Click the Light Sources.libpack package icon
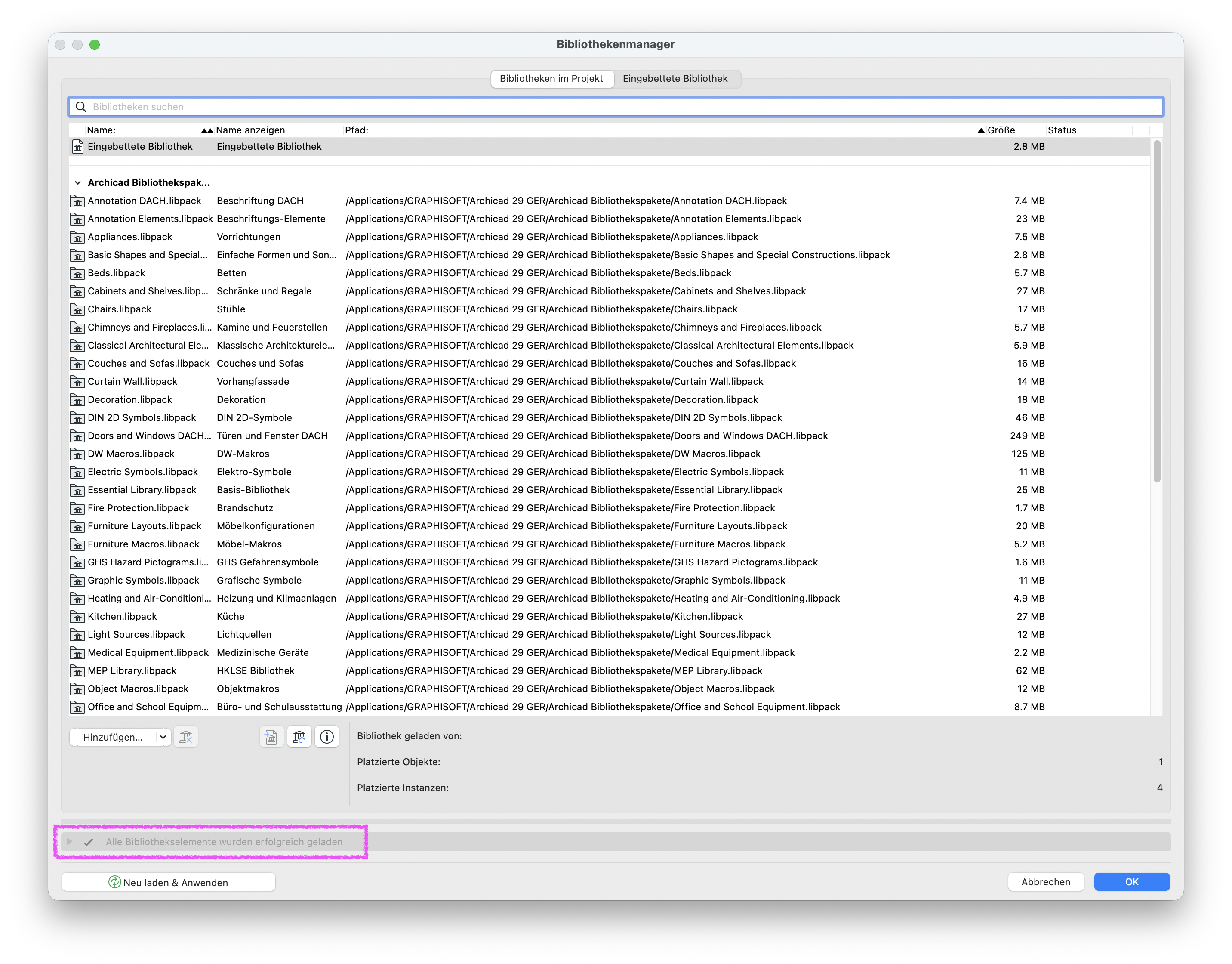 tap(77, 634)
